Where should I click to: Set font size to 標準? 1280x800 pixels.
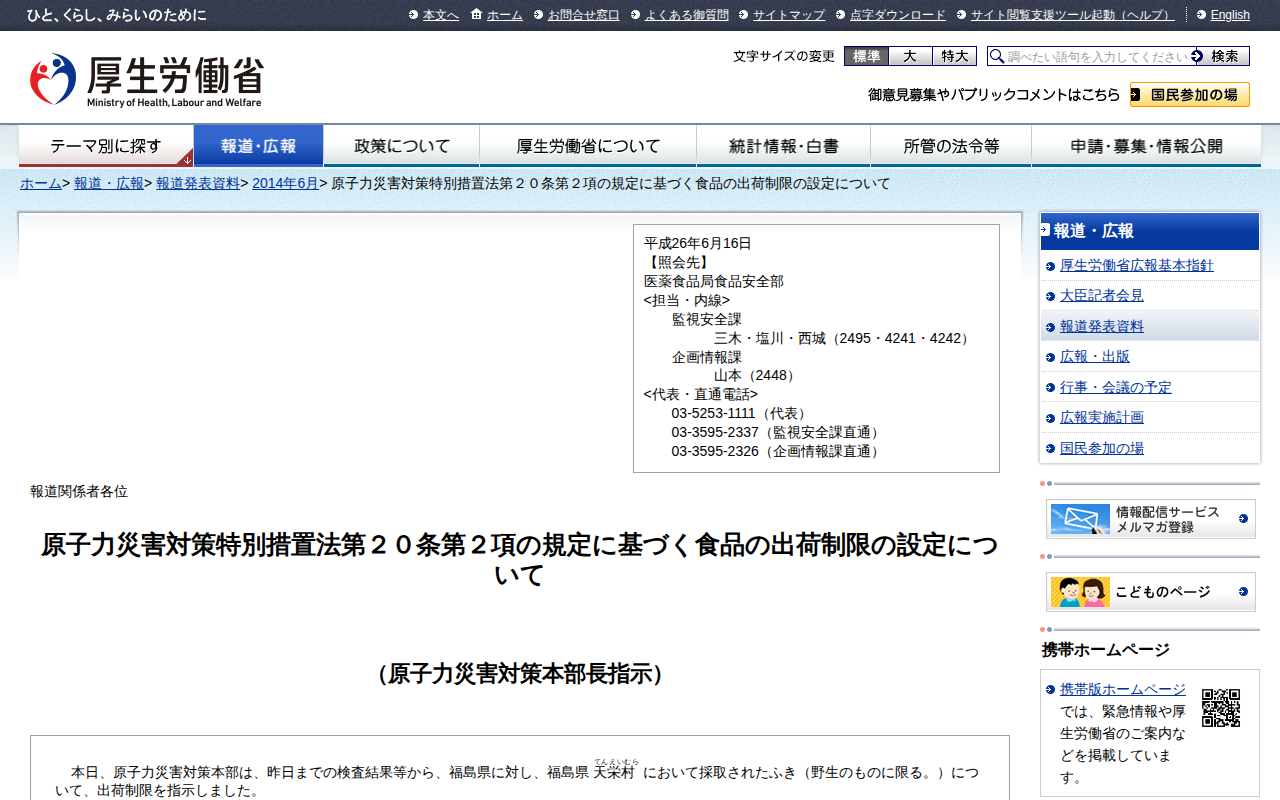pyautogui.click(x=866, y=56)
